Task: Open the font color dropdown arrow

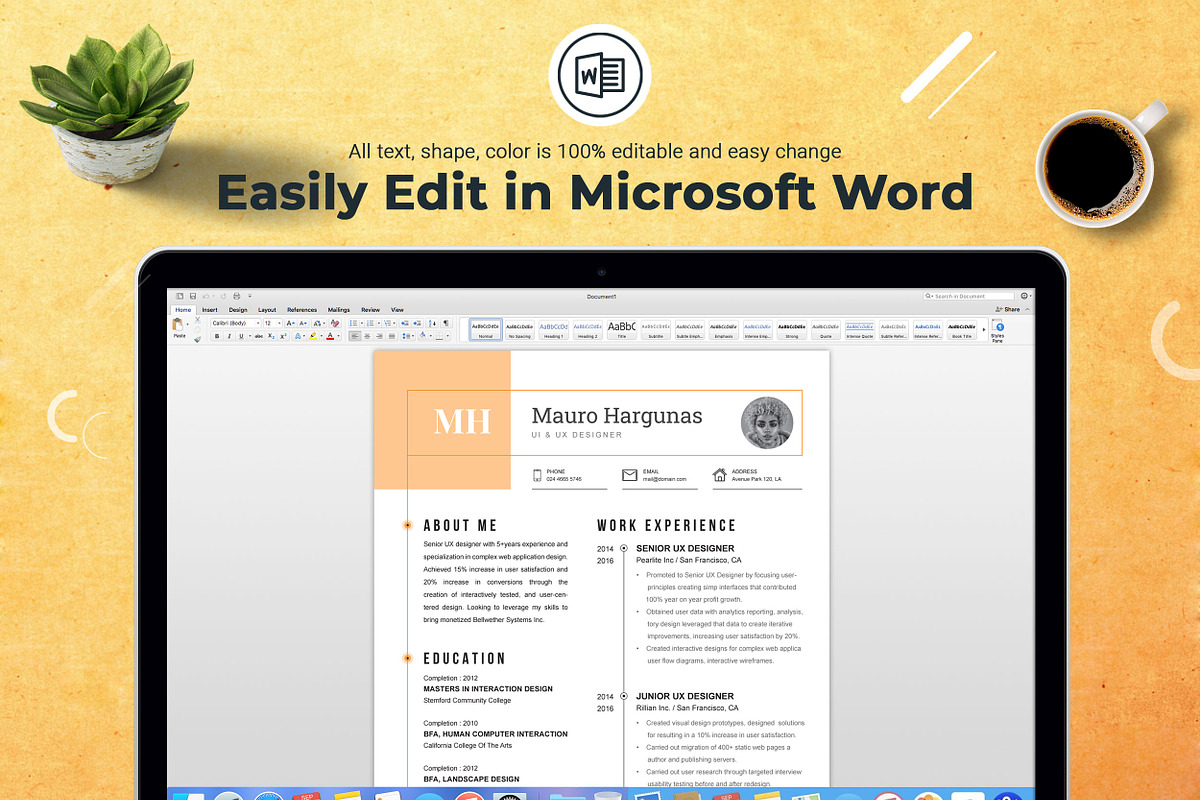Action: (x=338, y=336)
